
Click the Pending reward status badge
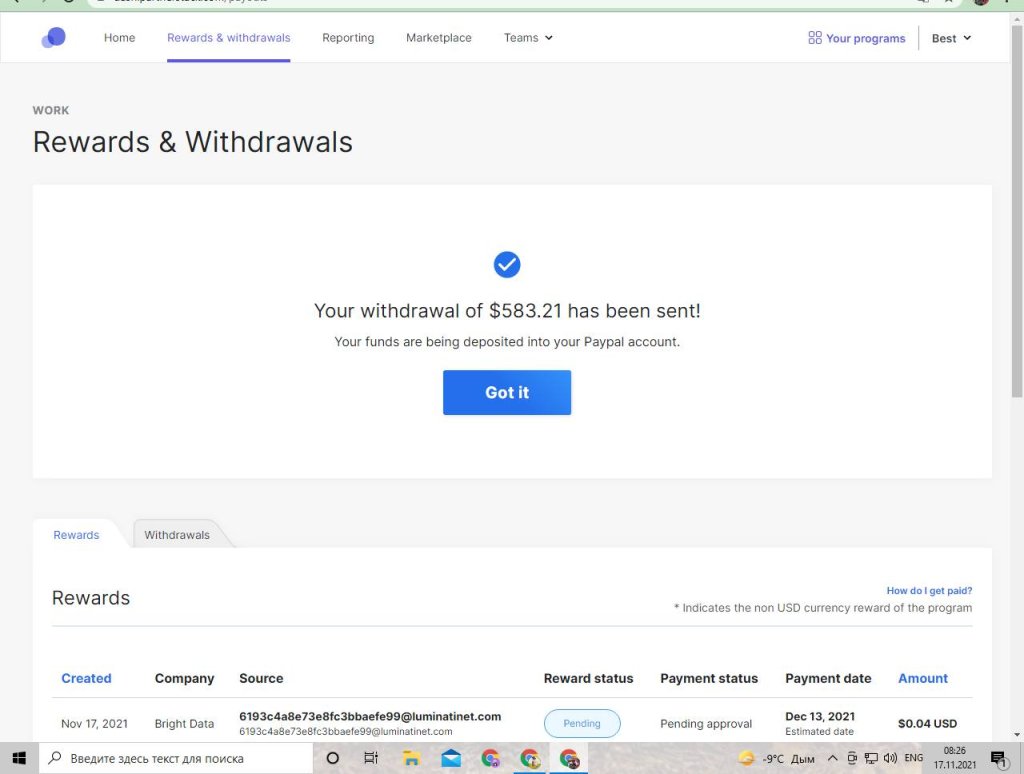(x=582, y=724)
